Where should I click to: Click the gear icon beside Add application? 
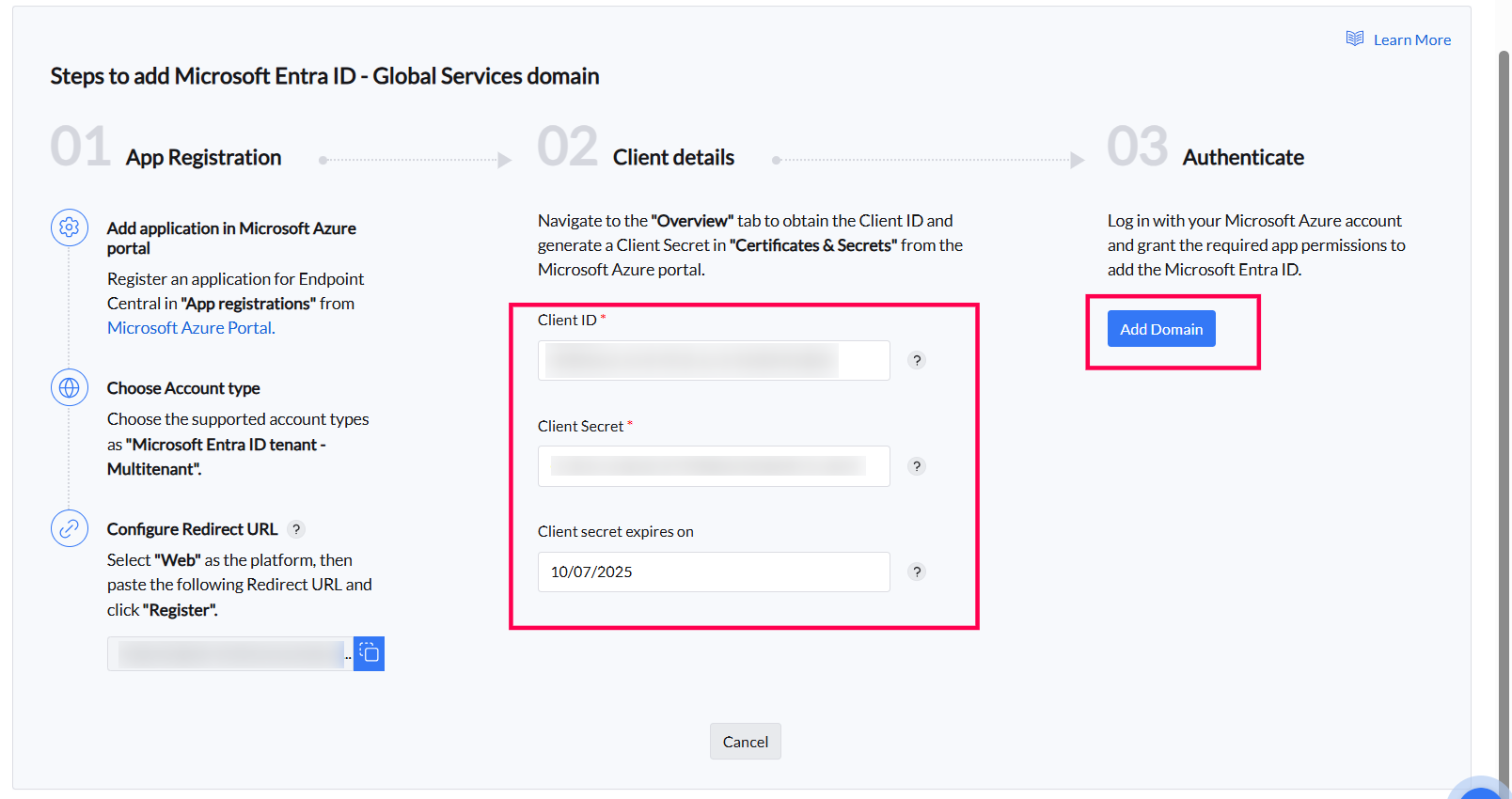pos(70,227)
